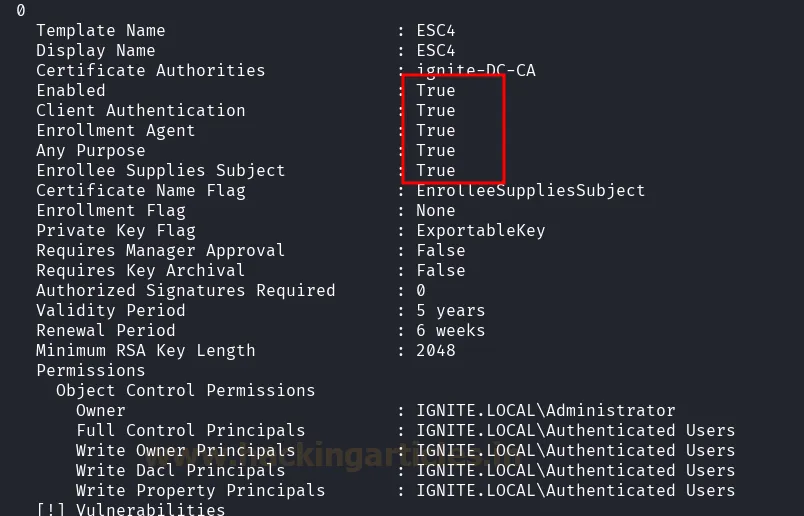
Task: Click the Full Control Principals label
Action: pos(190,430)
